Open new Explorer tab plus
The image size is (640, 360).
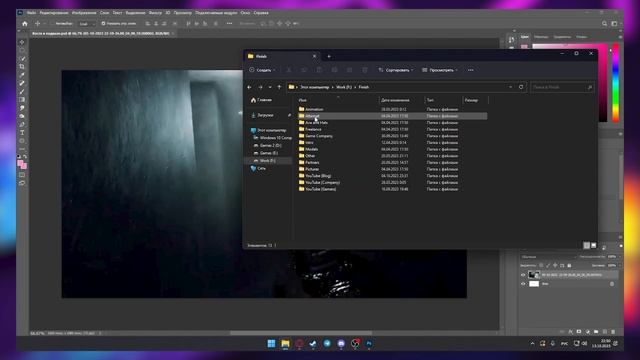click(x=329, y=56)
